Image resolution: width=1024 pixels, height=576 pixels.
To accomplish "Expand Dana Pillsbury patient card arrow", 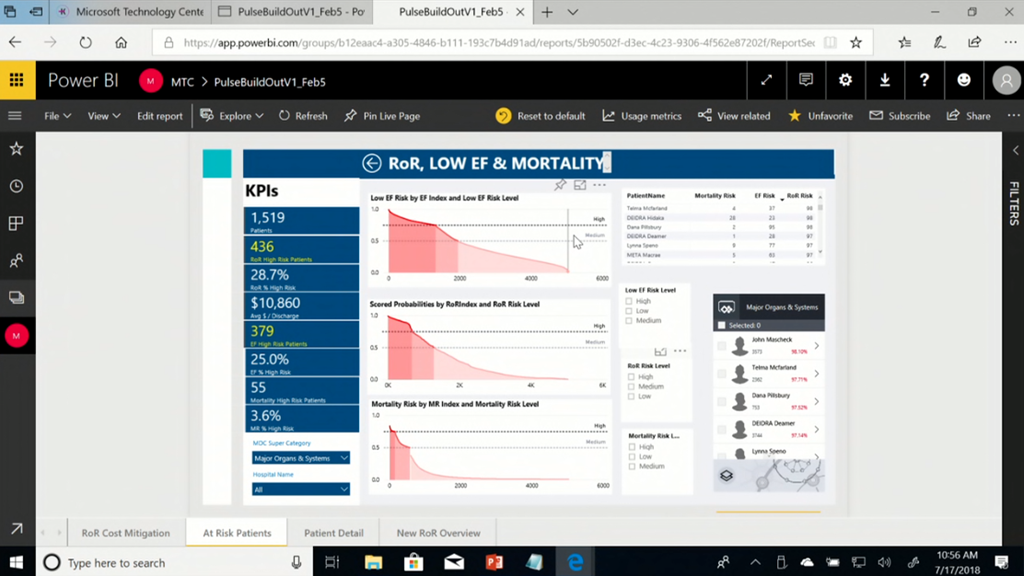I will pos(816,402).
